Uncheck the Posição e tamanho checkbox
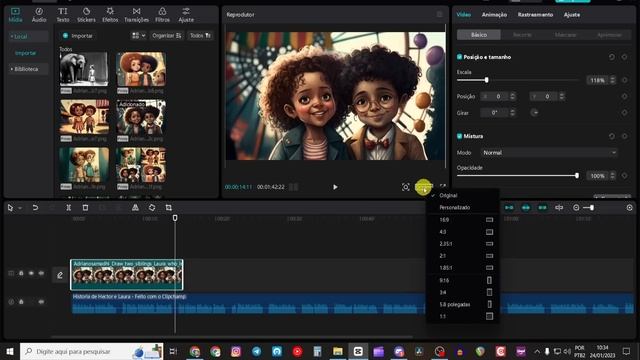 pyautogui.click(x=459, y=57)
